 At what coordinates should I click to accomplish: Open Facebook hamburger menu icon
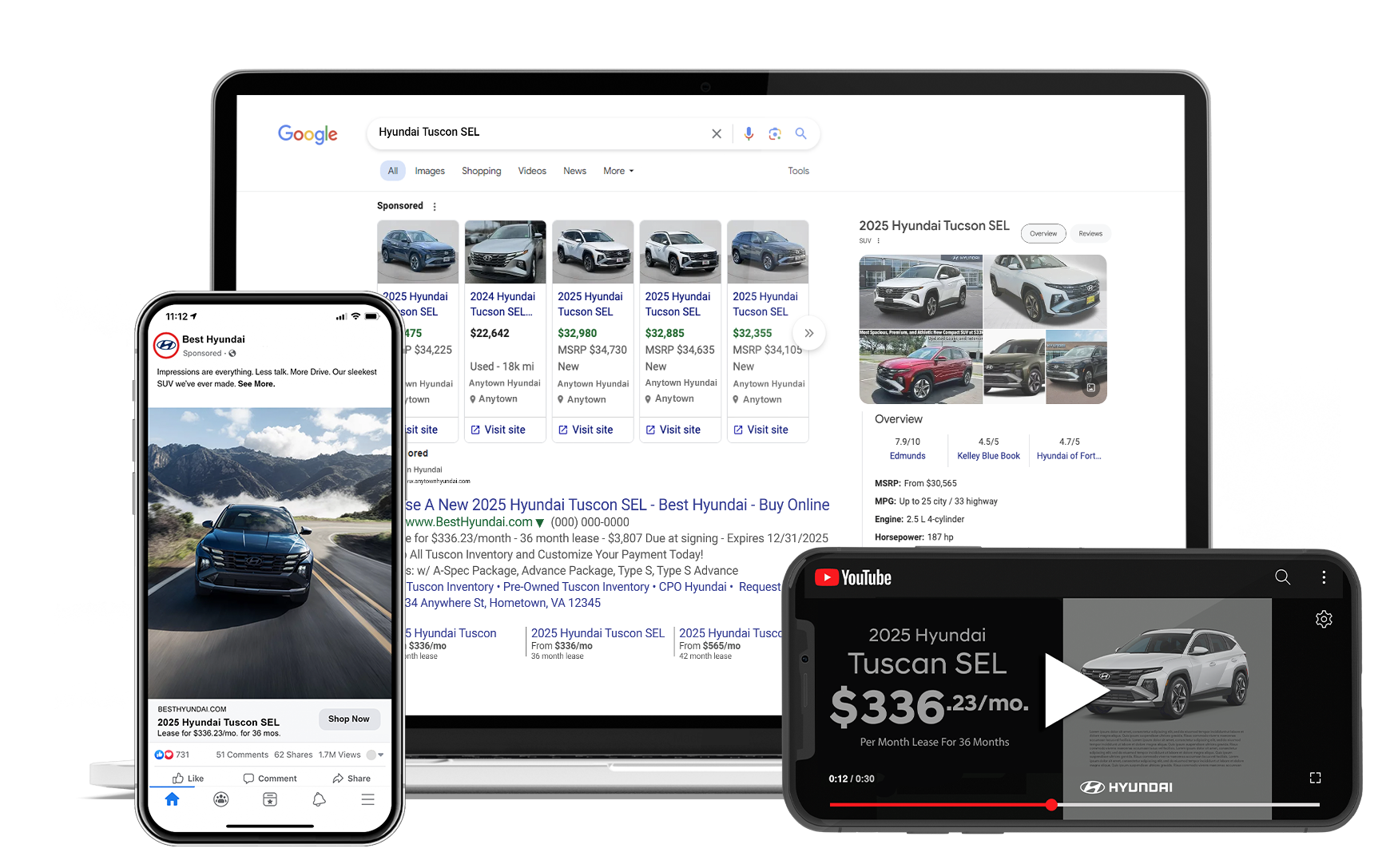[x=367, y=799]
